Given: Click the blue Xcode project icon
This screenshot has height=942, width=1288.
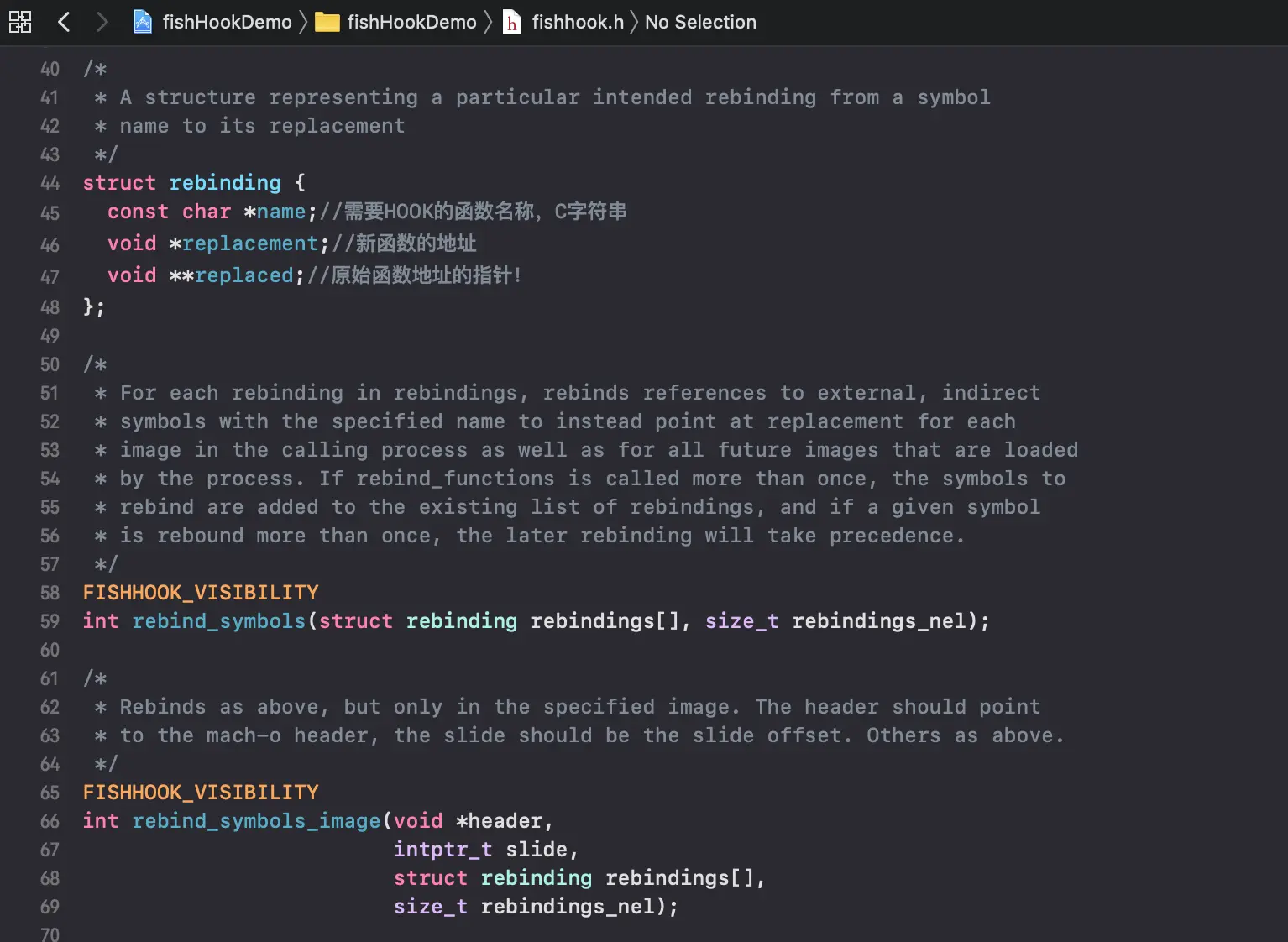Looking at the screenshot, I should click(143, 22).
